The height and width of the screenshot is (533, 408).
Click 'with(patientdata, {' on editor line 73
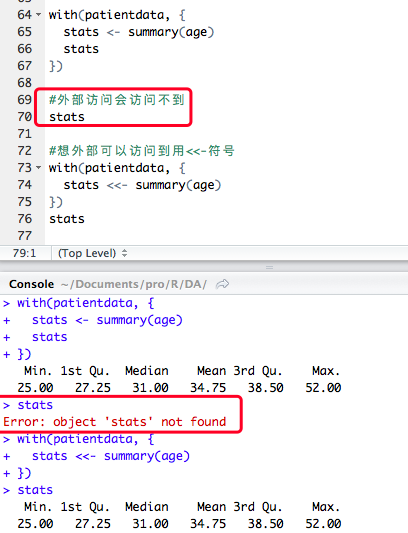(117, 168)
